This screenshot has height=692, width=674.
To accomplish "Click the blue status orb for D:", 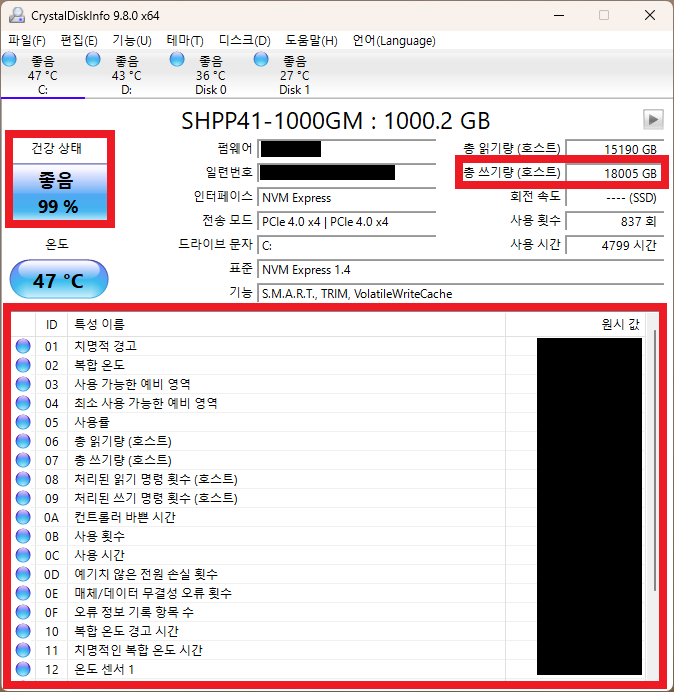I will tap(93, 59).
